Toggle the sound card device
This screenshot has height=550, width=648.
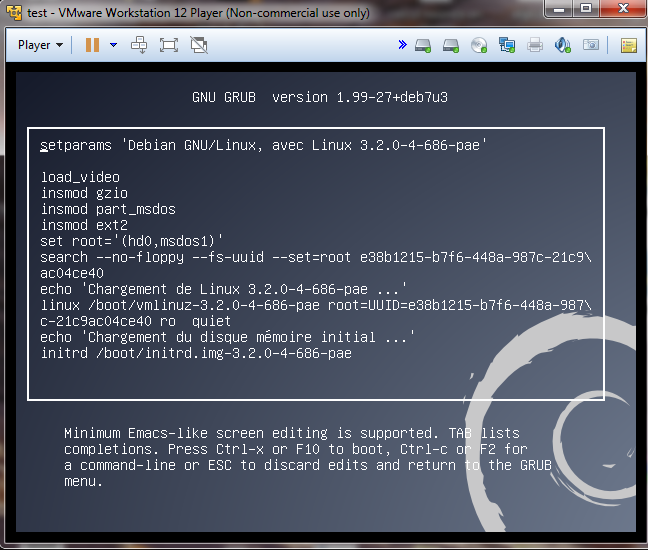(x=563, y=45)
